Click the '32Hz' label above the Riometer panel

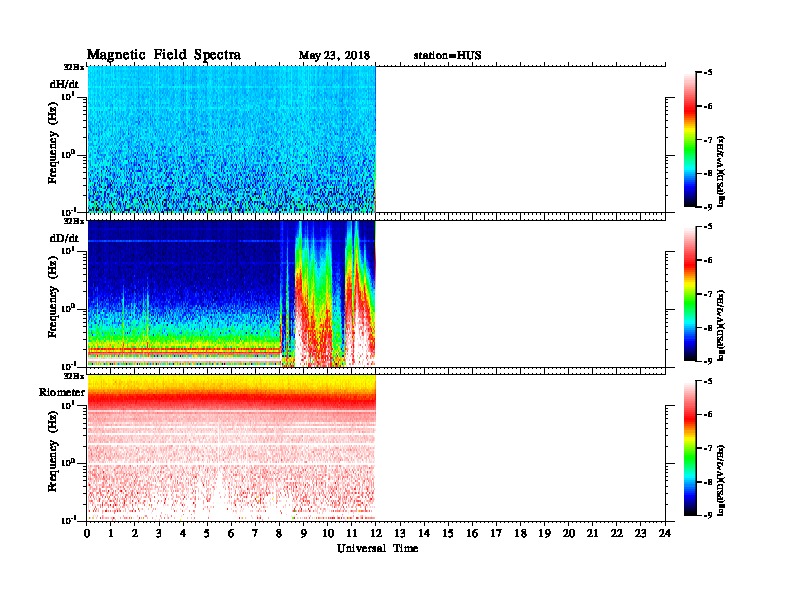pos(74,376)
